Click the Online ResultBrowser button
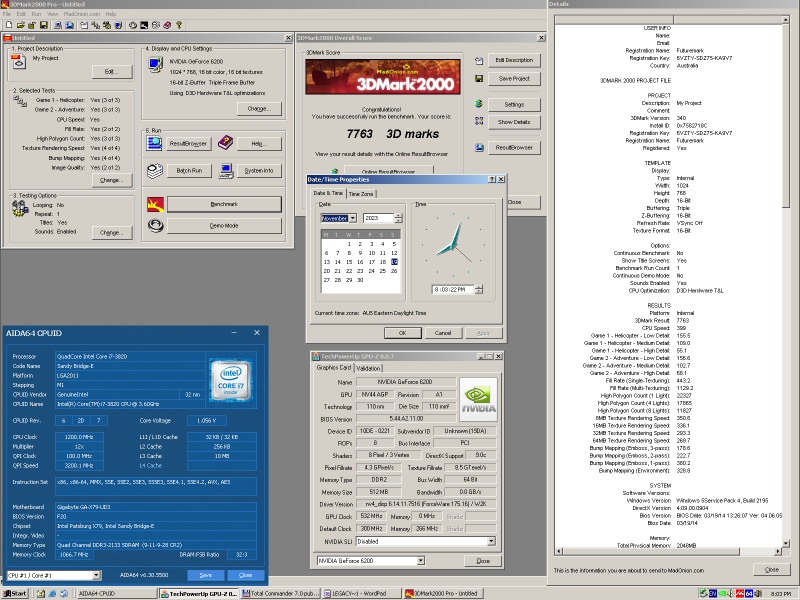Image resolution: width=800 pixels, height=600 pixels. click(x=389, y=170)
